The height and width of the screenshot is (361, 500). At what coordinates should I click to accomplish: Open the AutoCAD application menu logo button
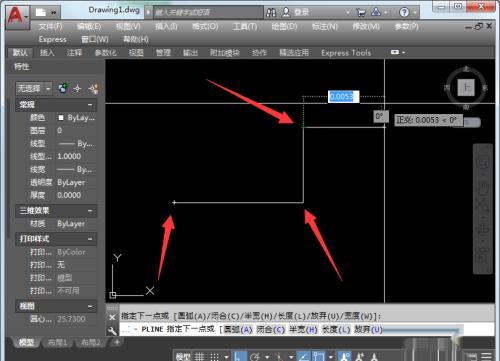point(17,17)
